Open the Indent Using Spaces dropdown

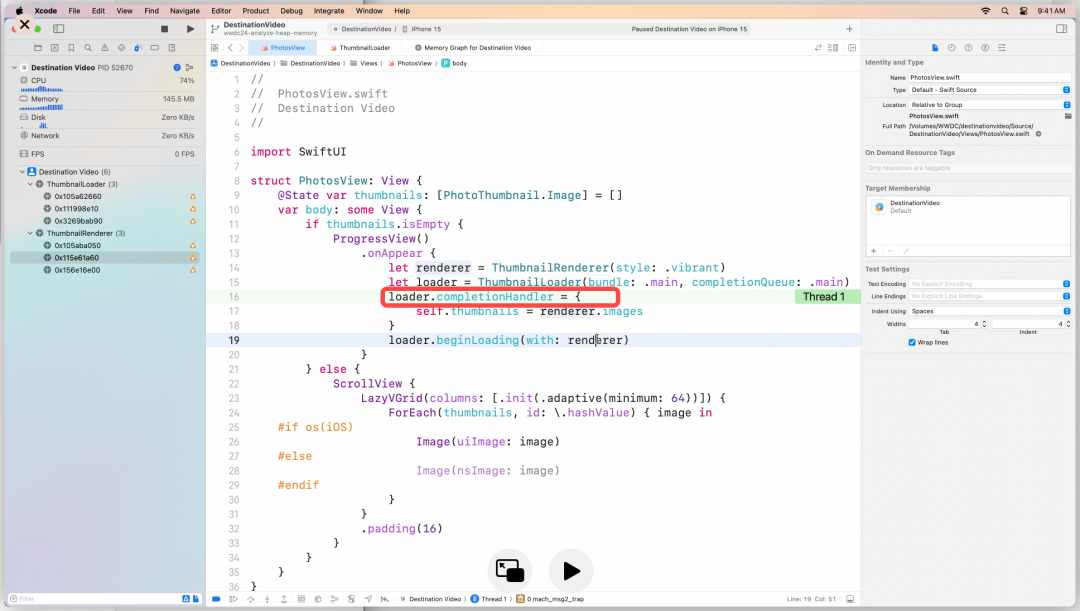click(x=990, y=311)
